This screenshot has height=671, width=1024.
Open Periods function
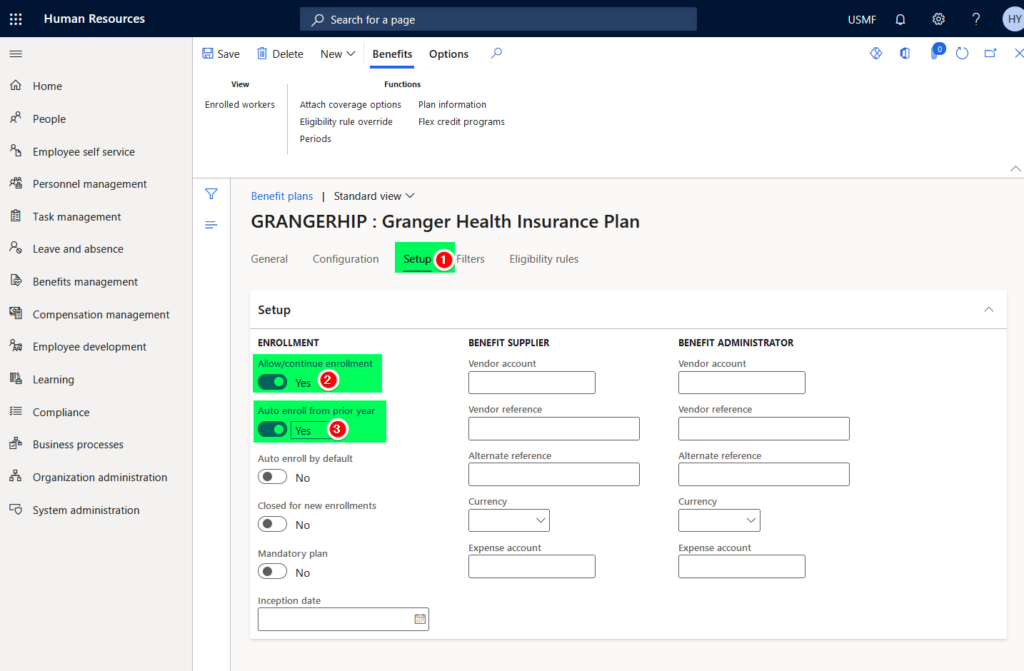click(x=315, y=139)
